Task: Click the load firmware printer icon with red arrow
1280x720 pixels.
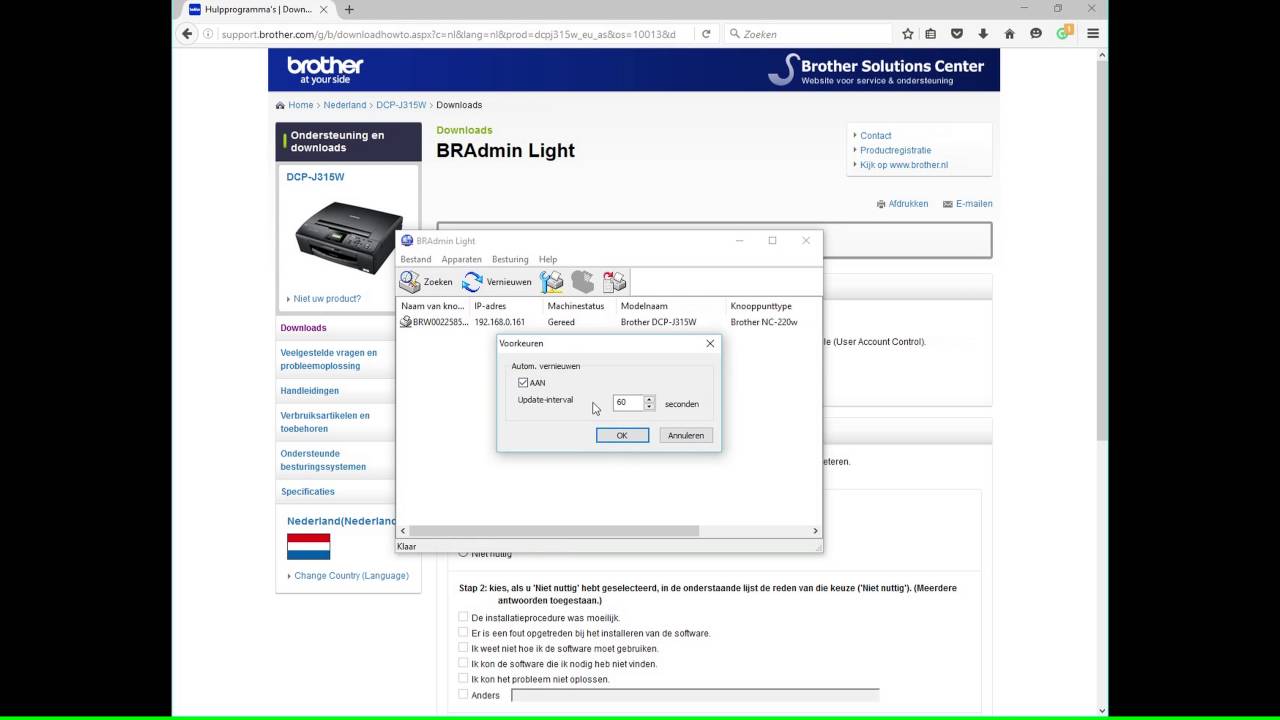Action: point(614,282)
